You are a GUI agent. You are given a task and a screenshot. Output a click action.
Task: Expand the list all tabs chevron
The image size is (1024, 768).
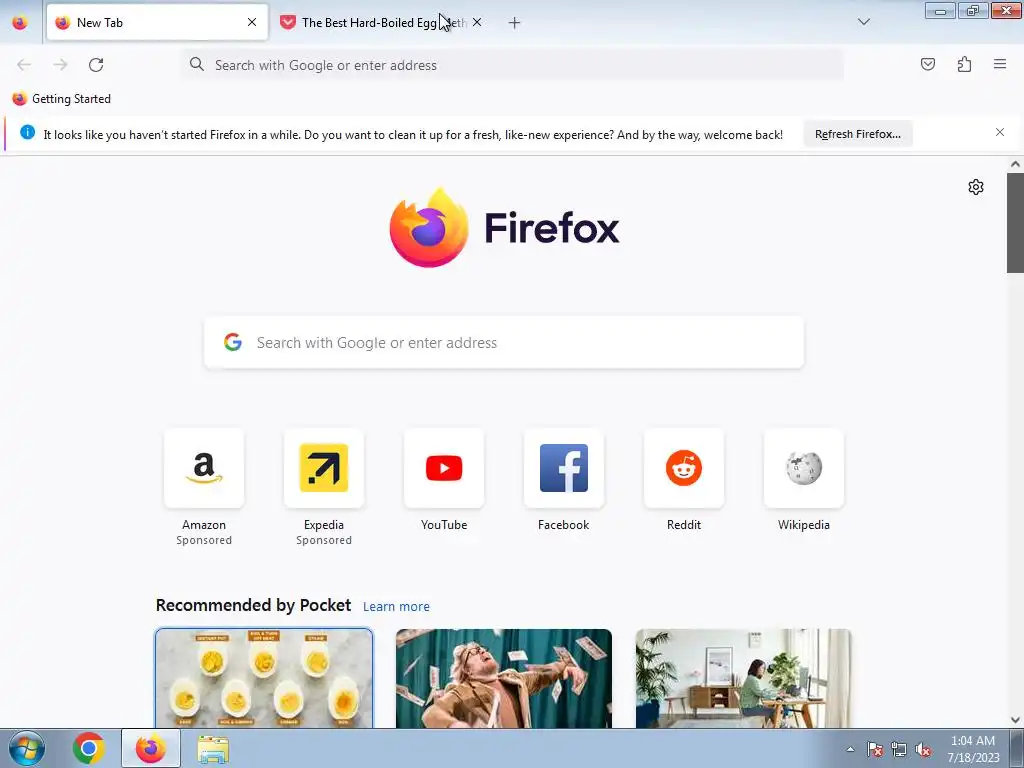point(864,22)
